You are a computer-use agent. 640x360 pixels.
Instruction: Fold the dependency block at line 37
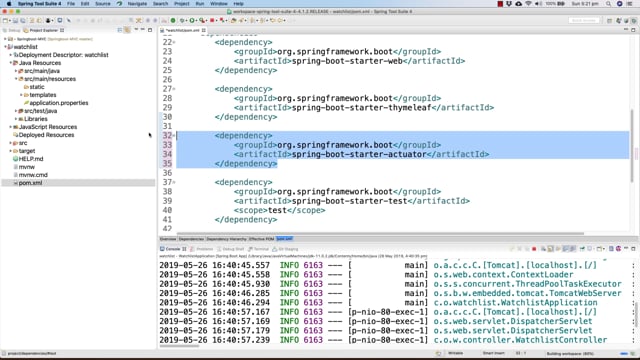coord(174,182)
